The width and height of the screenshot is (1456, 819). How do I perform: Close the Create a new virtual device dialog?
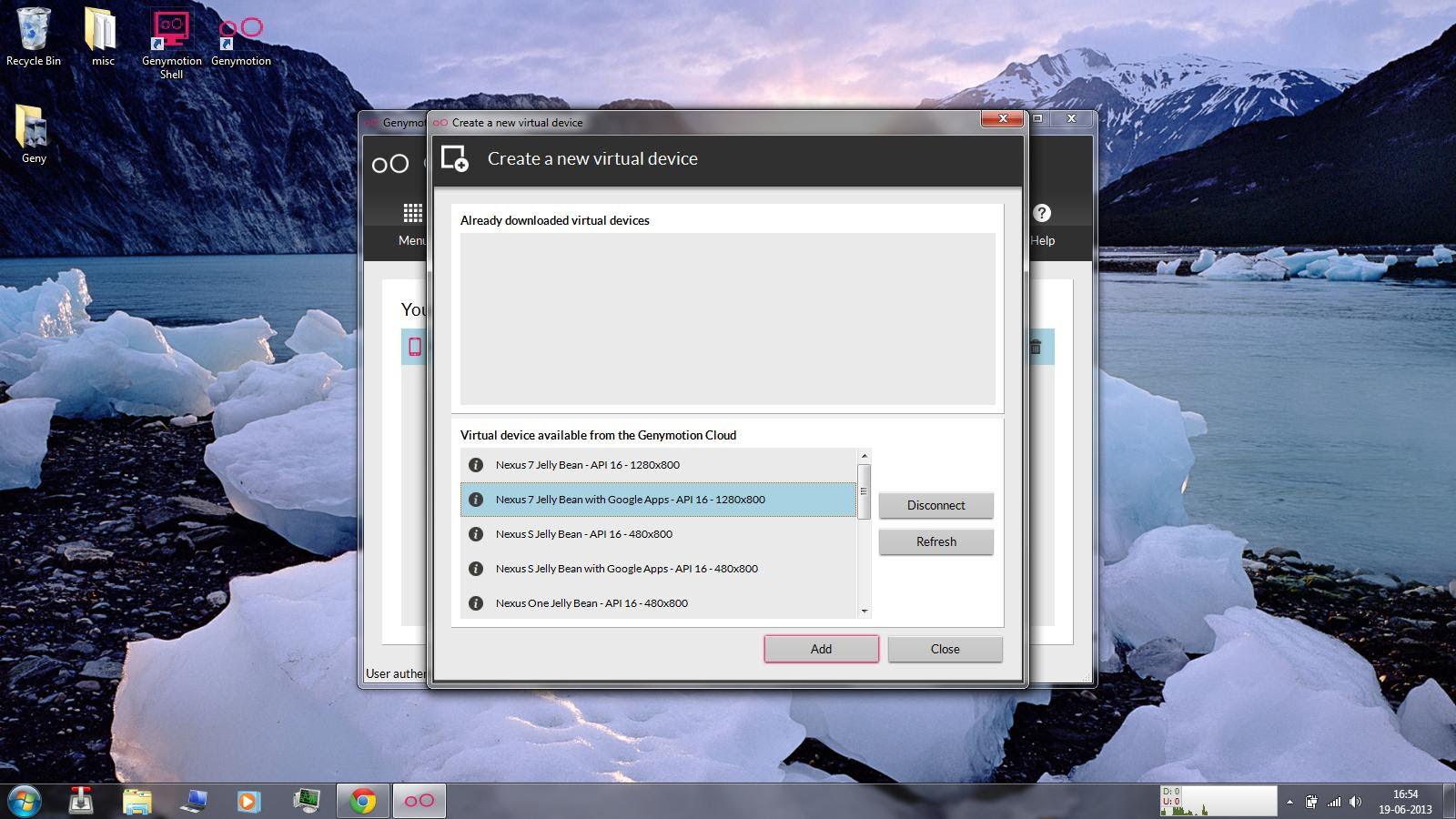[x=1003, y=118]
